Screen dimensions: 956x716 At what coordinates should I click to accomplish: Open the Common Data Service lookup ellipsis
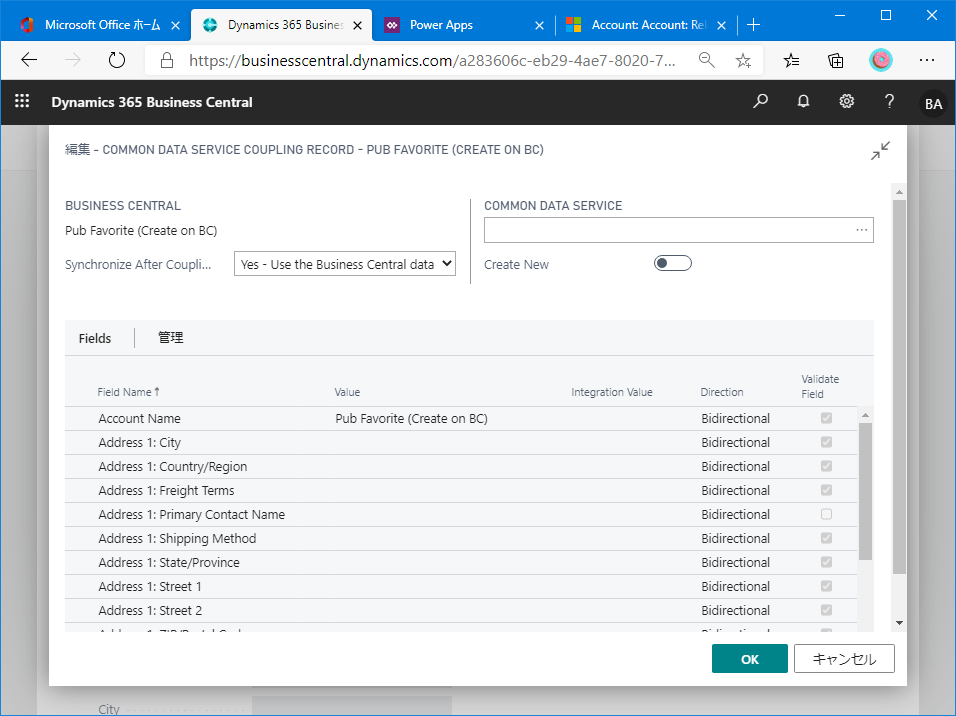click(861, 230)
